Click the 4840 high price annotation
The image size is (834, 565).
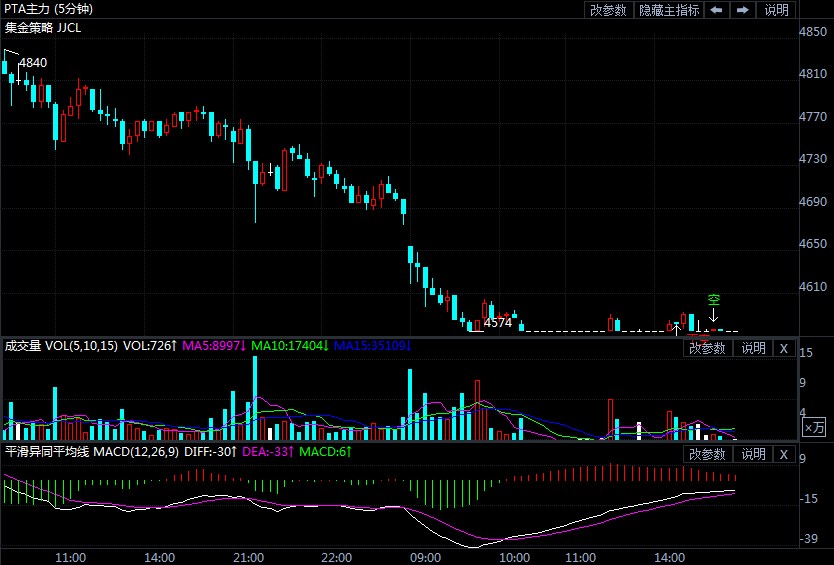pyautogui.click(x=33, y=63)
